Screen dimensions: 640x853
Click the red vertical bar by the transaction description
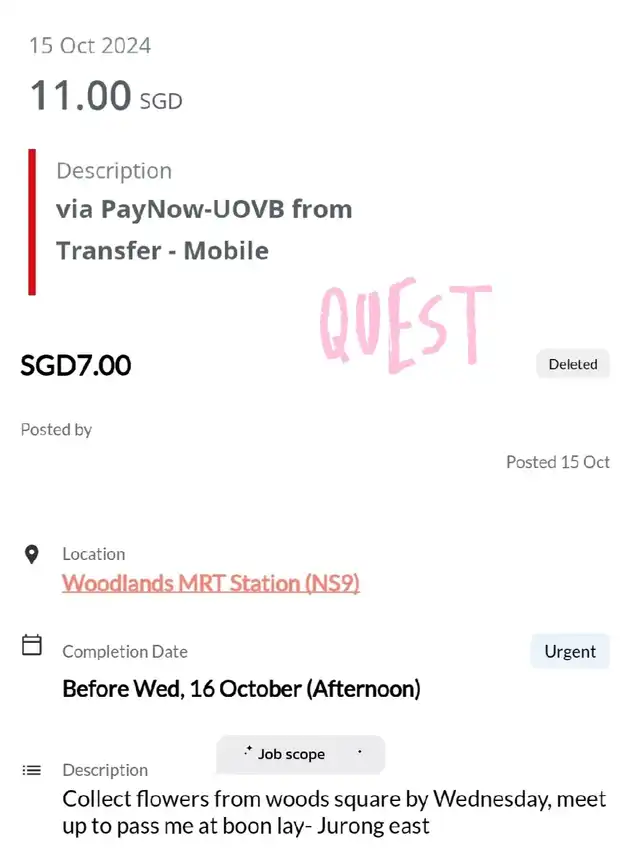[32, 222]
